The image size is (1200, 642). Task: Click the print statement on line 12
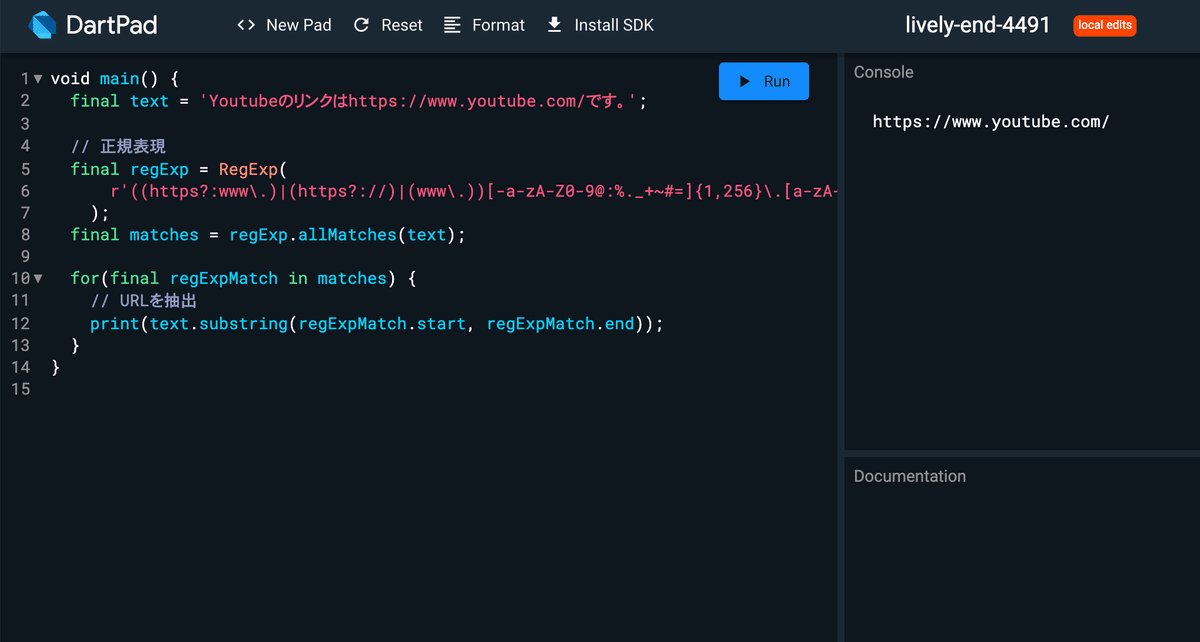click(377, 323)
